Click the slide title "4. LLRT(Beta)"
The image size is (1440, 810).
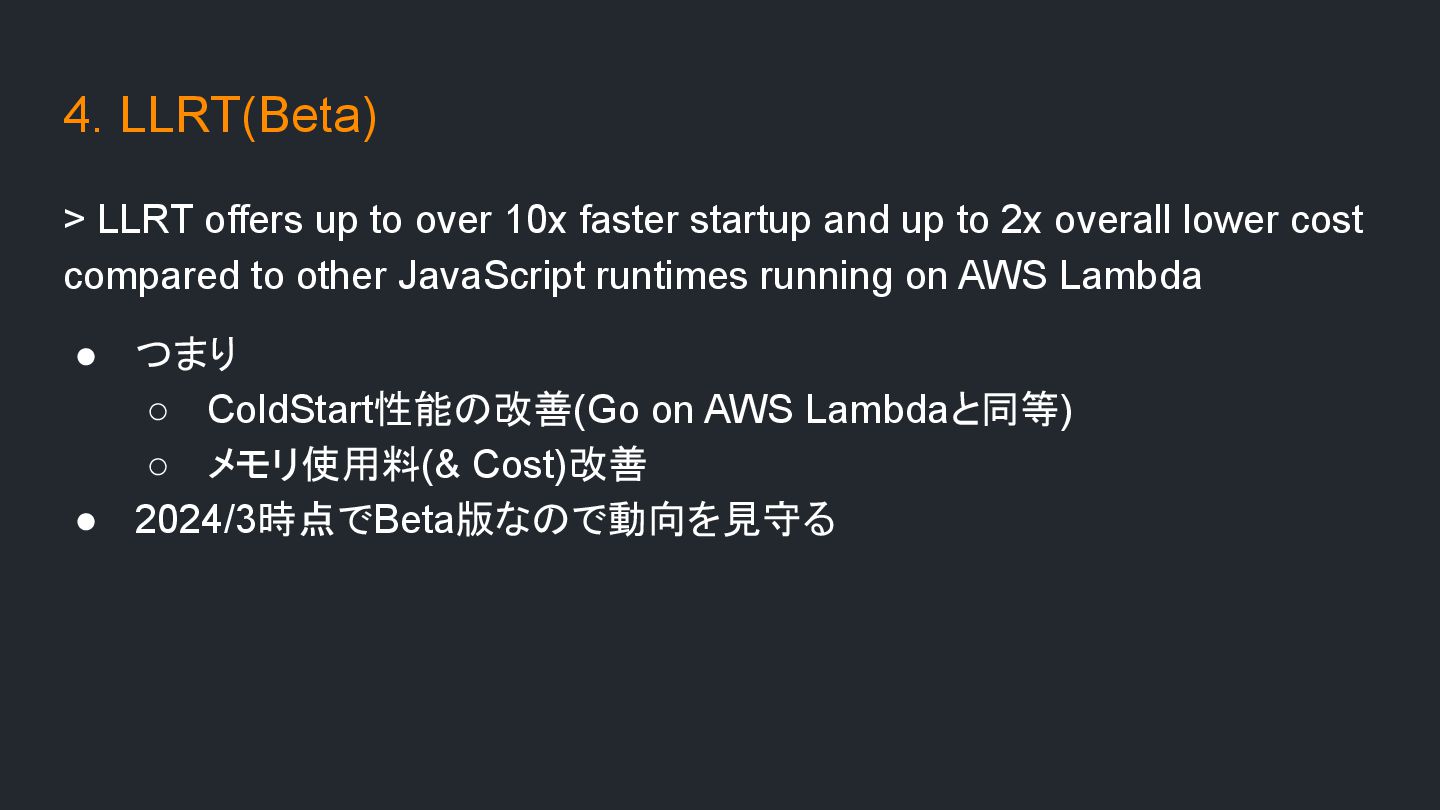tap(220, 116)
